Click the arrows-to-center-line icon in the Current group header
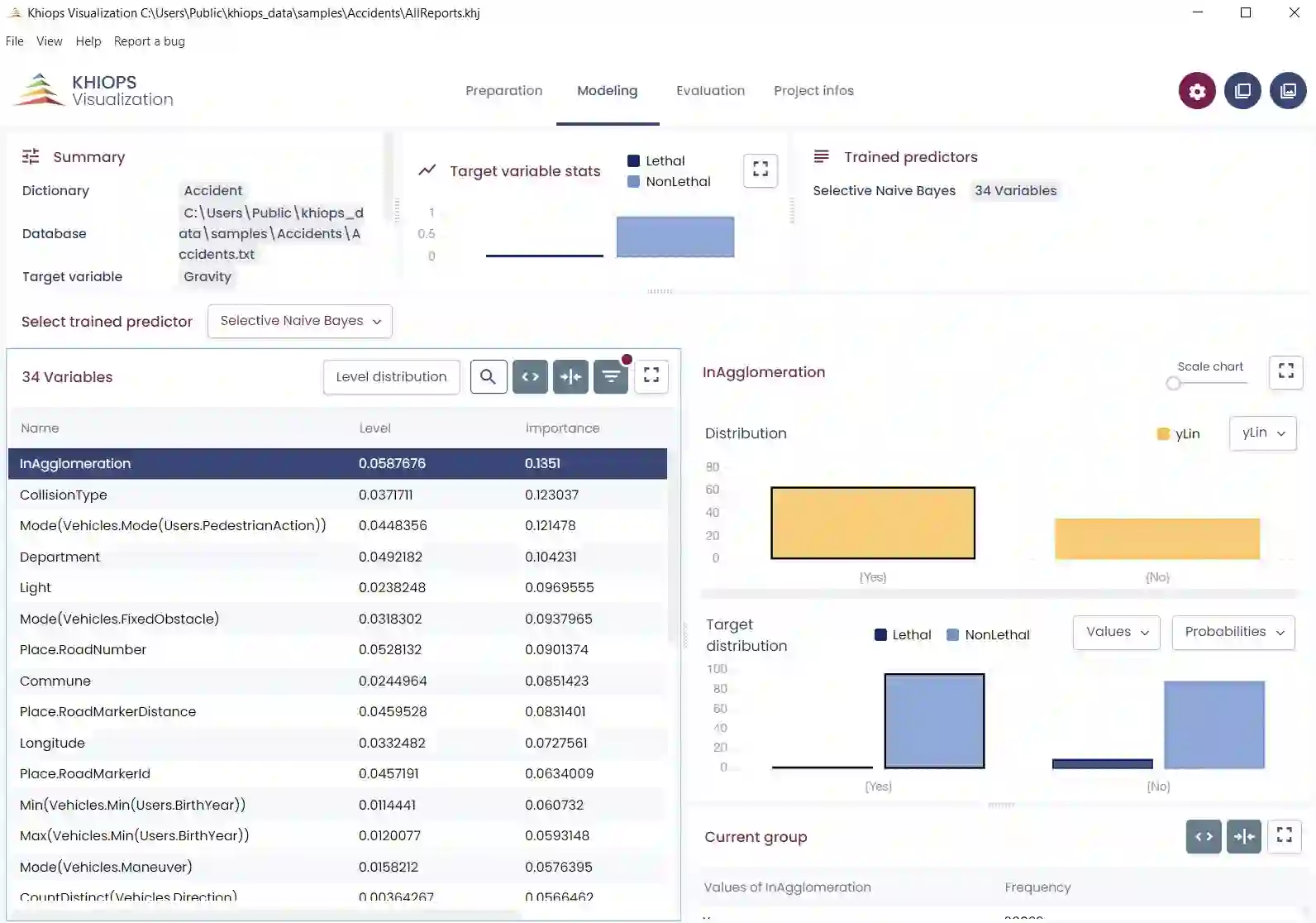This screenshot has width=1316, height=923. pyautogui.click(x=1244, y=836)
